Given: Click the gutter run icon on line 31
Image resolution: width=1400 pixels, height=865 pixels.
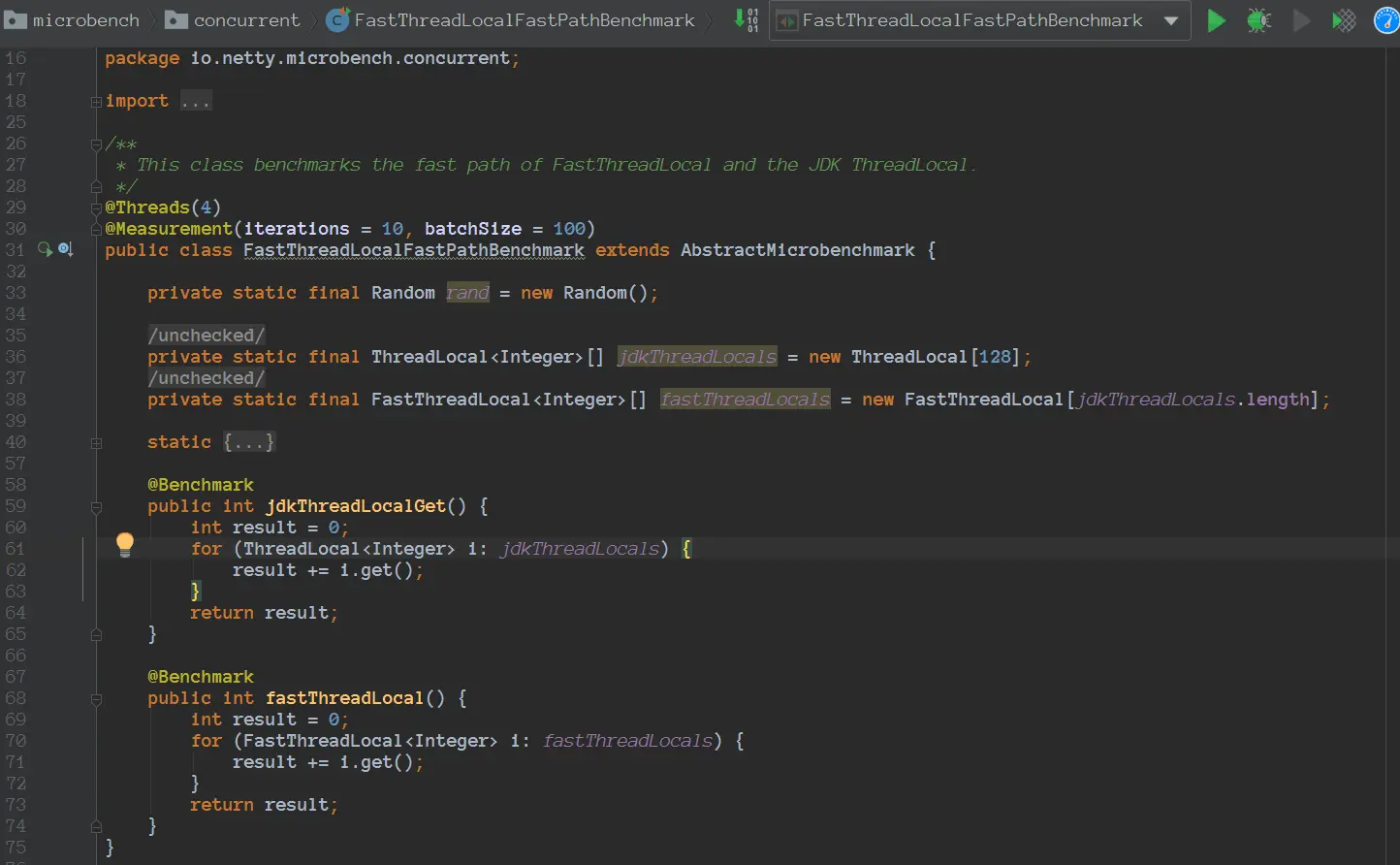Looking at the screenshot, I should click(x=45, y=250).
